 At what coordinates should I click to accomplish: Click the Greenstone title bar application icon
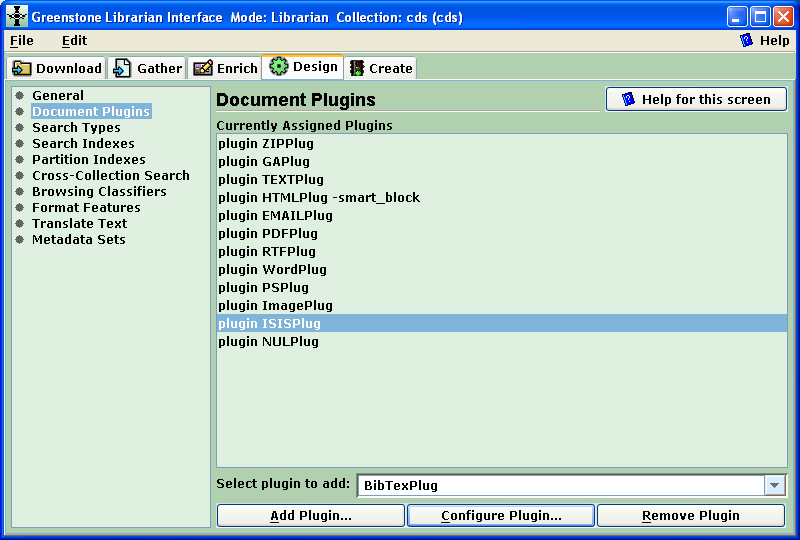(17, 17)
